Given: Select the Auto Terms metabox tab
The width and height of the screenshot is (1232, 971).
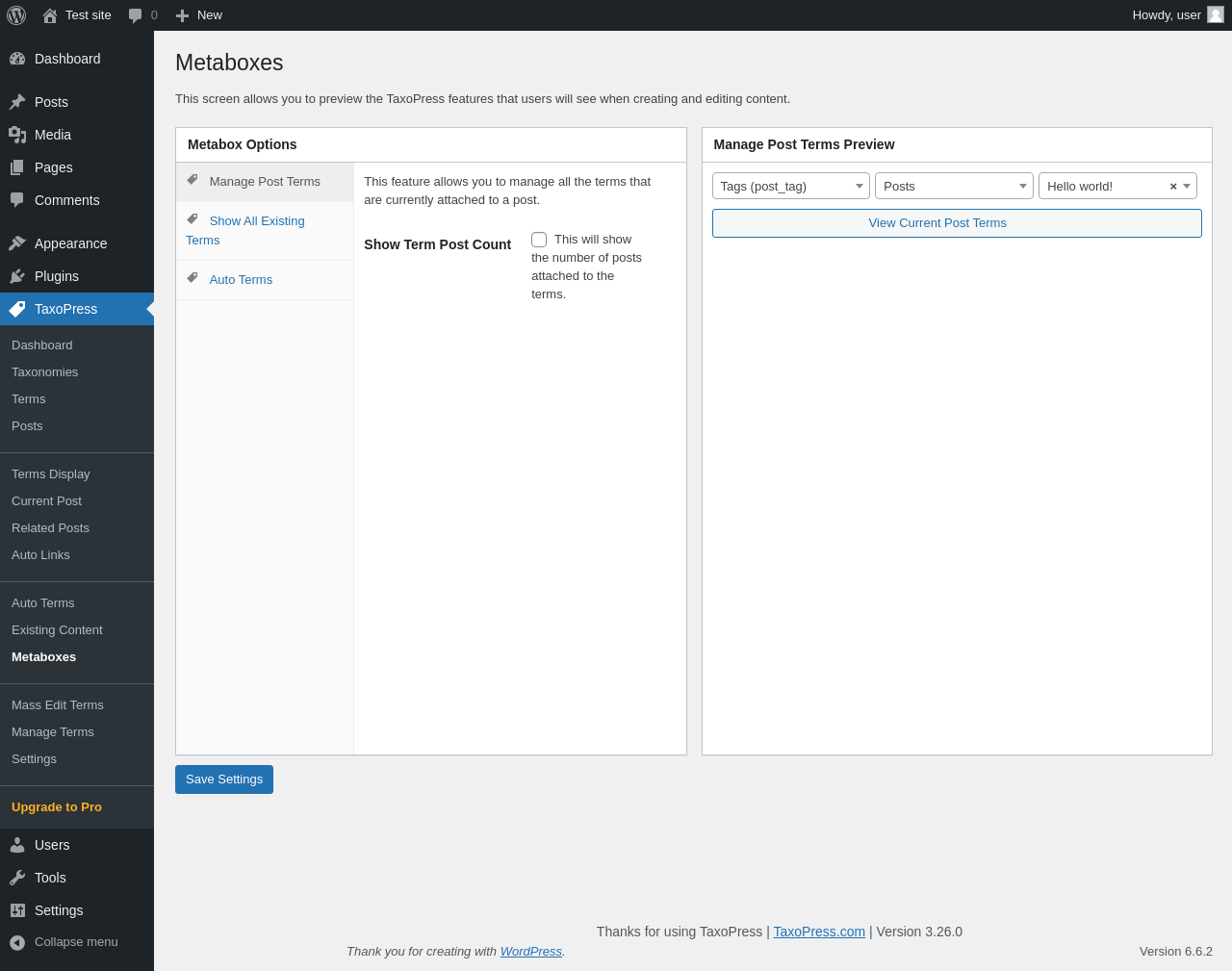Looking at the screenshot, I should click(x=241, y=280).
